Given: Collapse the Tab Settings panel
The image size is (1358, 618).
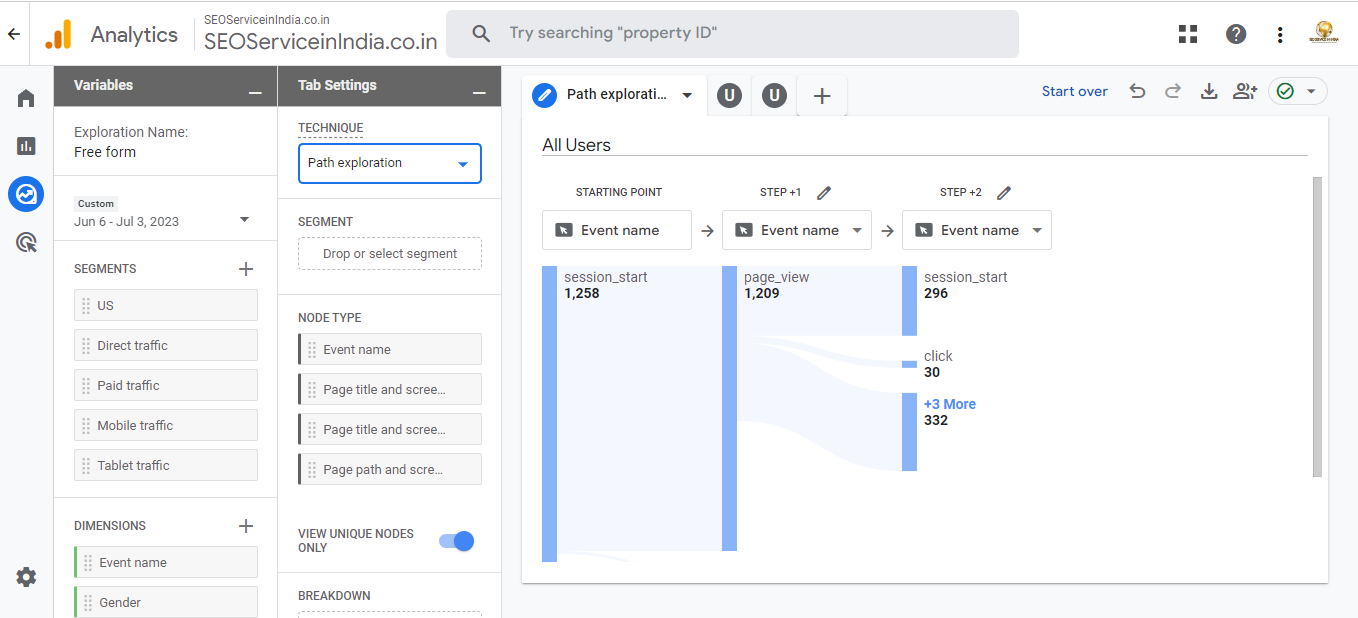Looking at the screenshot, I should click(479, 92).
